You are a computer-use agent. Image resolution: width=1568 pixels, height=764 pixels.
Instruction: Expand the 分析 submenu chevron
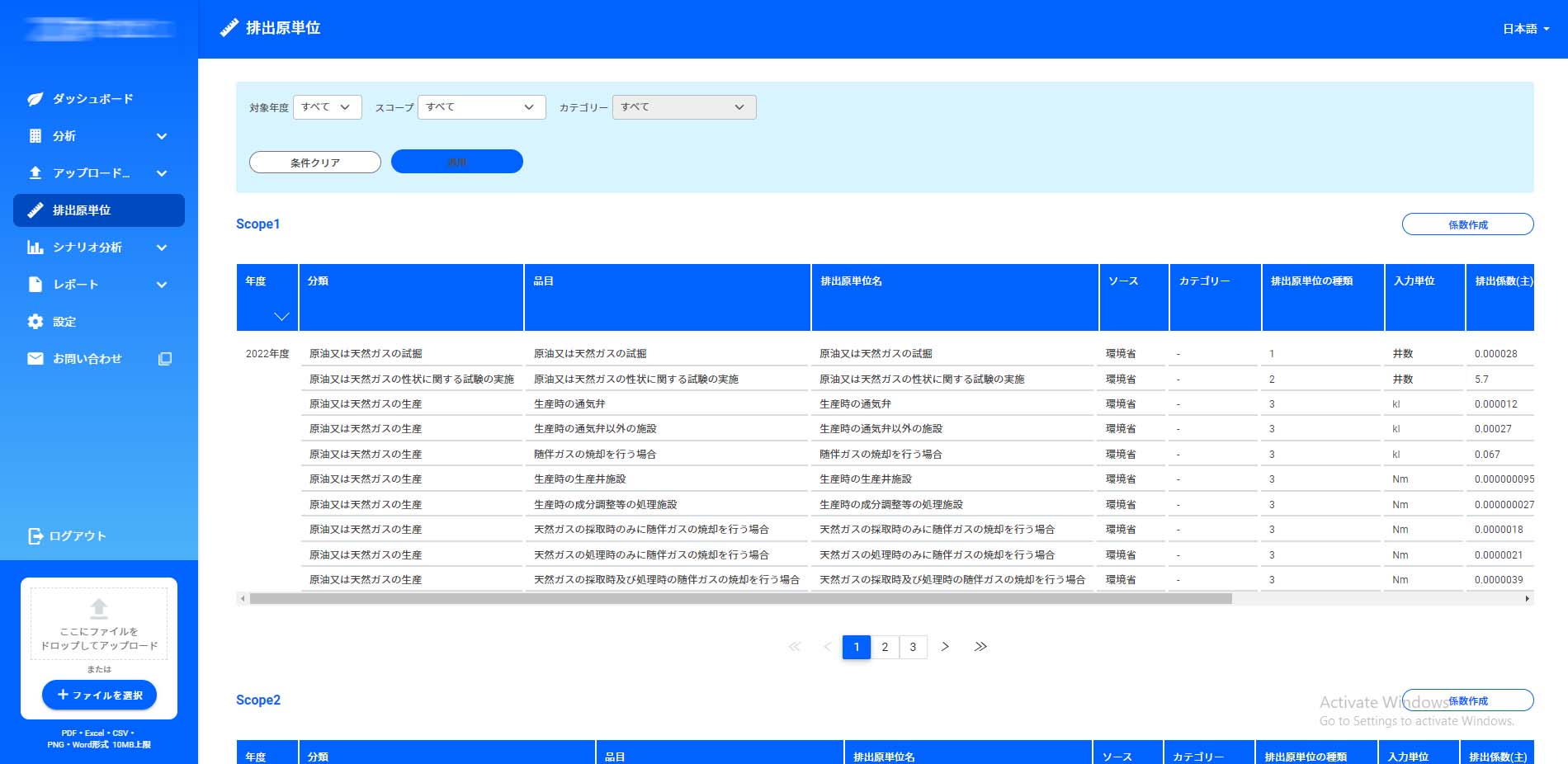click(162, 136)
